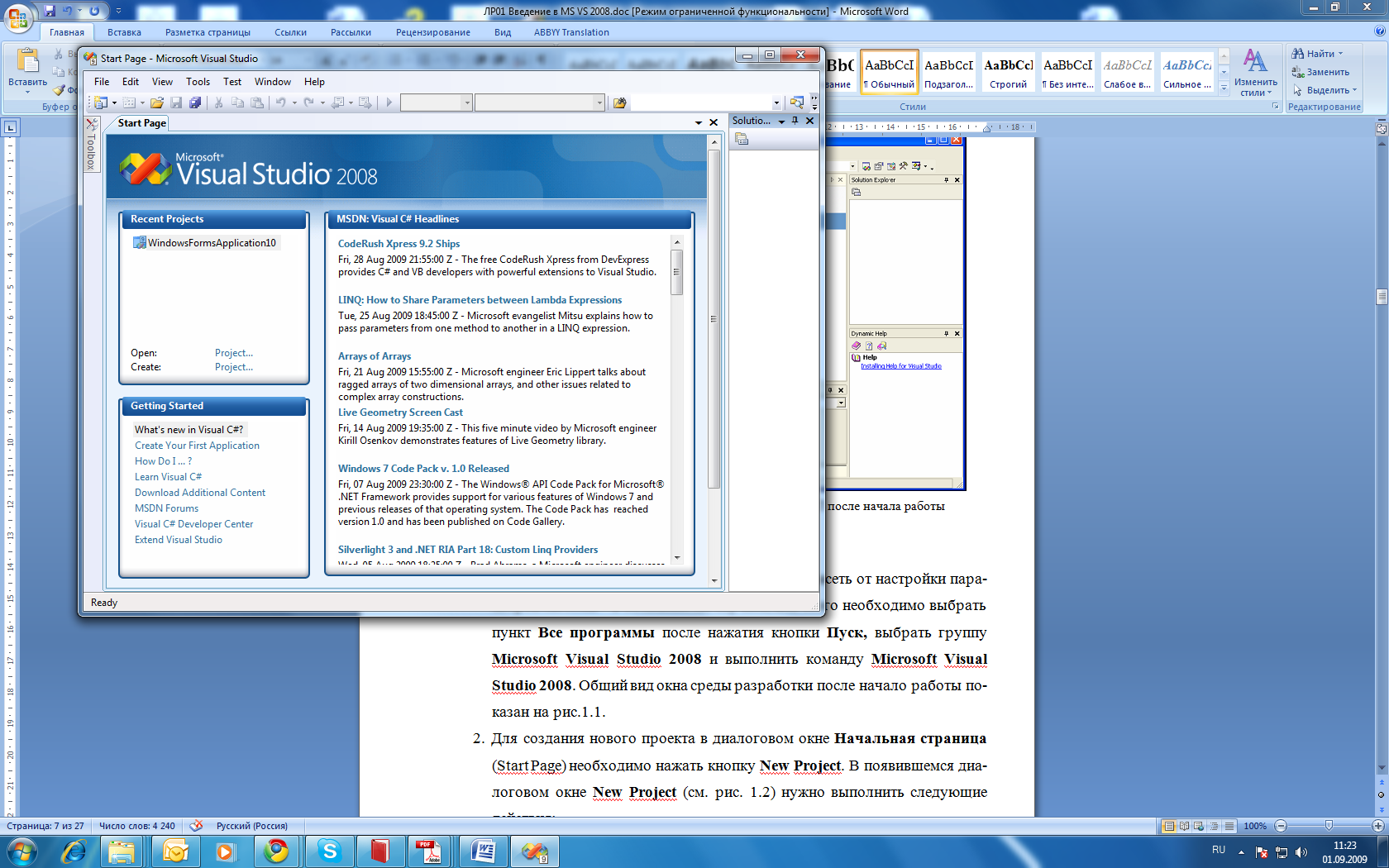Switch to Outline view in Word
Screen dimensions: 1389x868
point(1215,826)
